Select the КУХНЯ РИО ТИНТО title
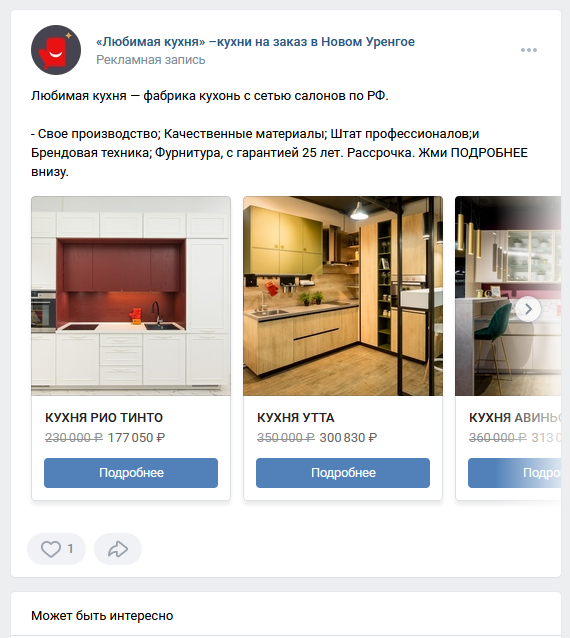 pos(104,417)
